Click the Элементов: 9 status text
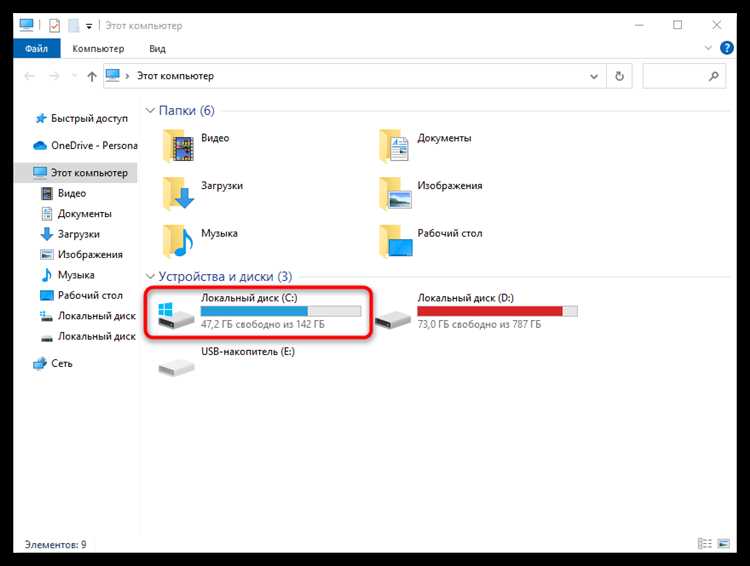This screenshot has height=566, width=750. pos(55,544)
